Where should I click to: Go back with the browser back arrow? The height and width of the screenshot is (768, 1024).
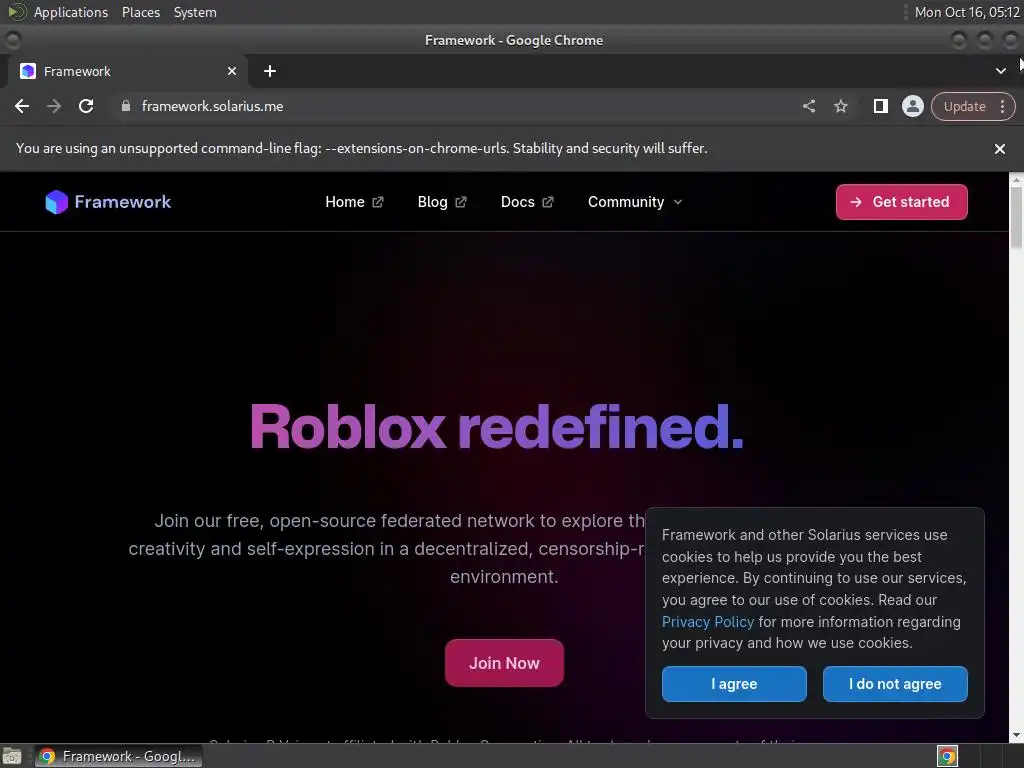tap(22, 106)
